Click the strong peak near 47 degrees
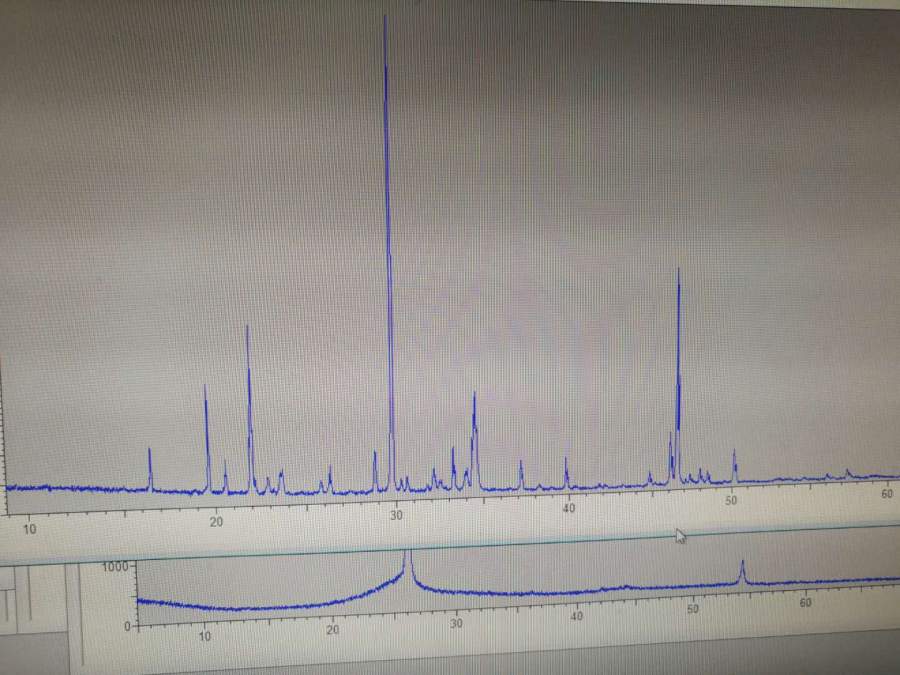This screenshot has height=675, width=900. pyautogui.click(x=678, y=376)
